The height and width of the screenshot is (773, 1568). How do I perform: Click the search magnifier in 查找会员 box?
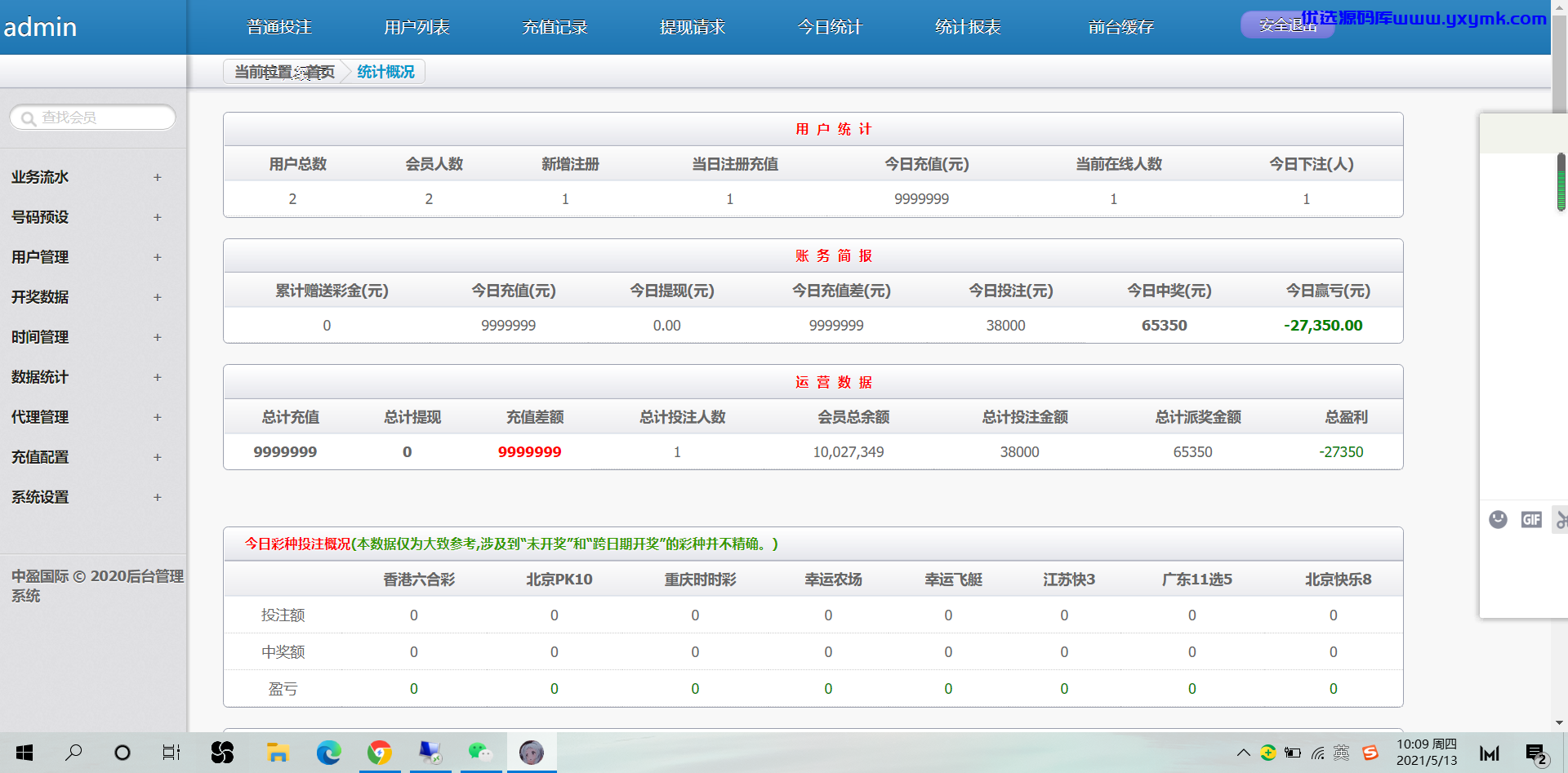[29, 118]
